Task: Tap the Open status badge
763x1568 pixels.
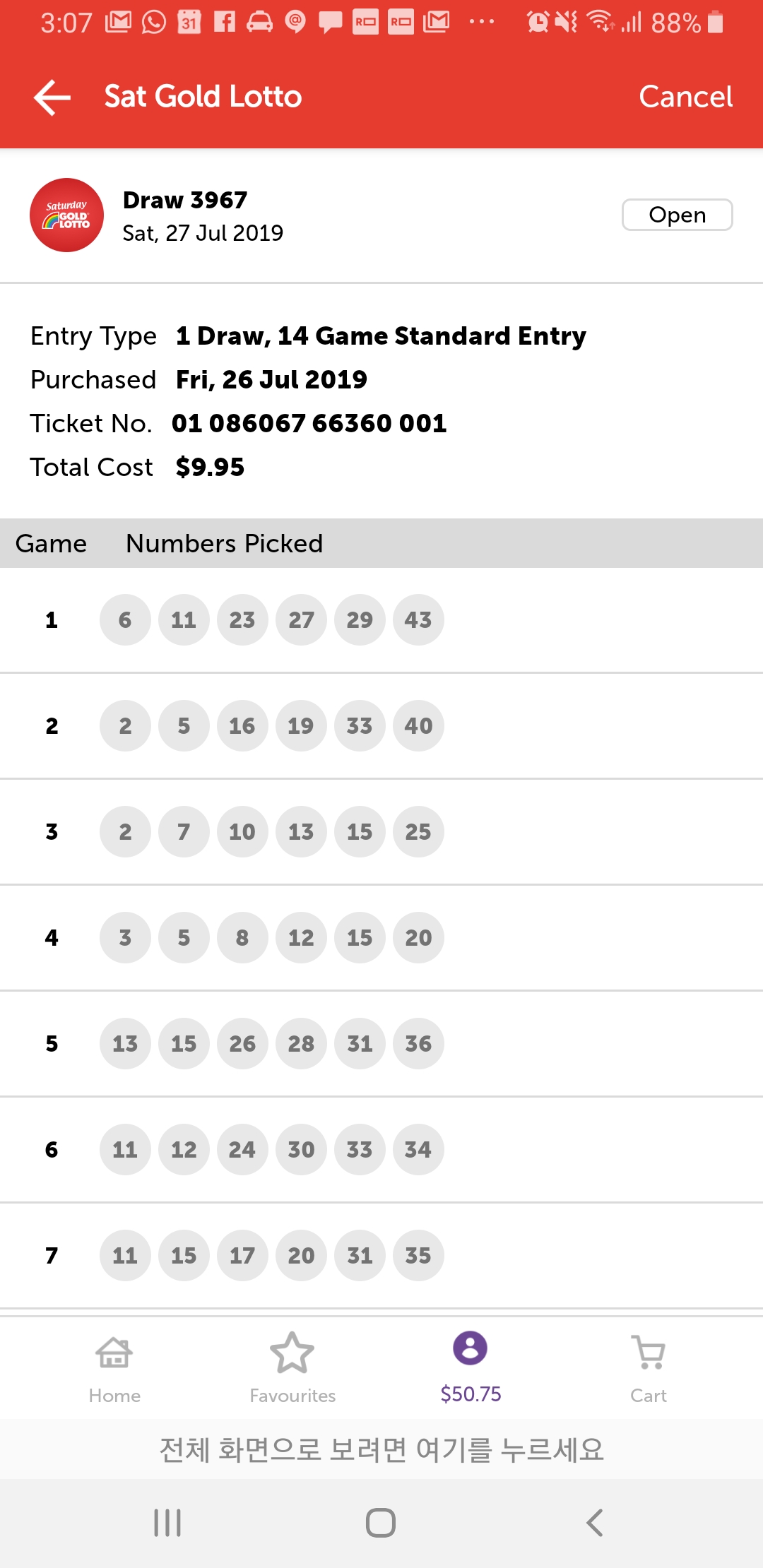Action: [677, 215]
